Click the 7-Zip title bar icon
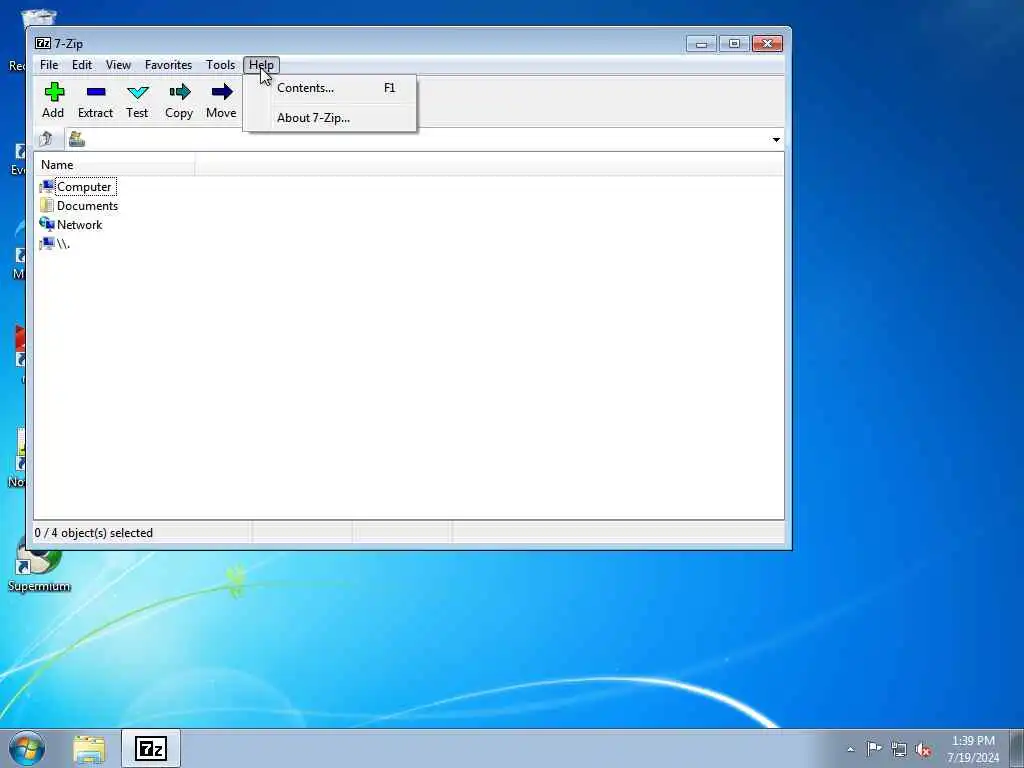Viewport: 1024px width, 768px height. 43,44
